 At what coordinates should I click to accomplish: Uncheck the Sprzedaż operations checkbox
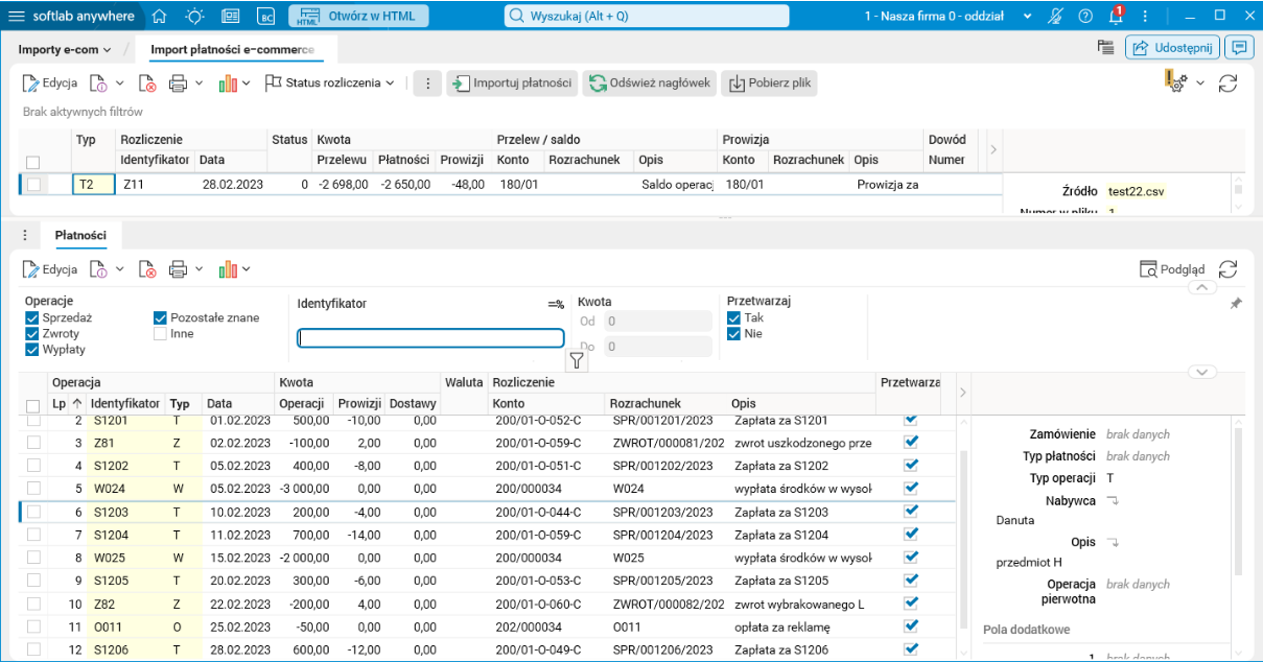tap(32, 318)
